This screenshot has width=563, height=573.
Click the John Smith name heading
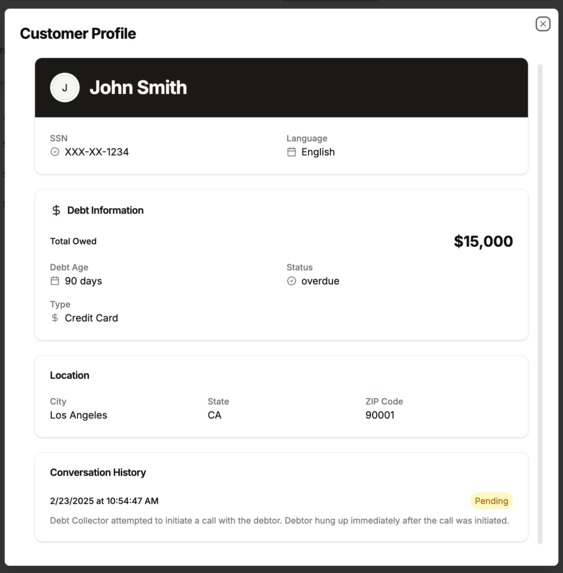tap(138, 87)
